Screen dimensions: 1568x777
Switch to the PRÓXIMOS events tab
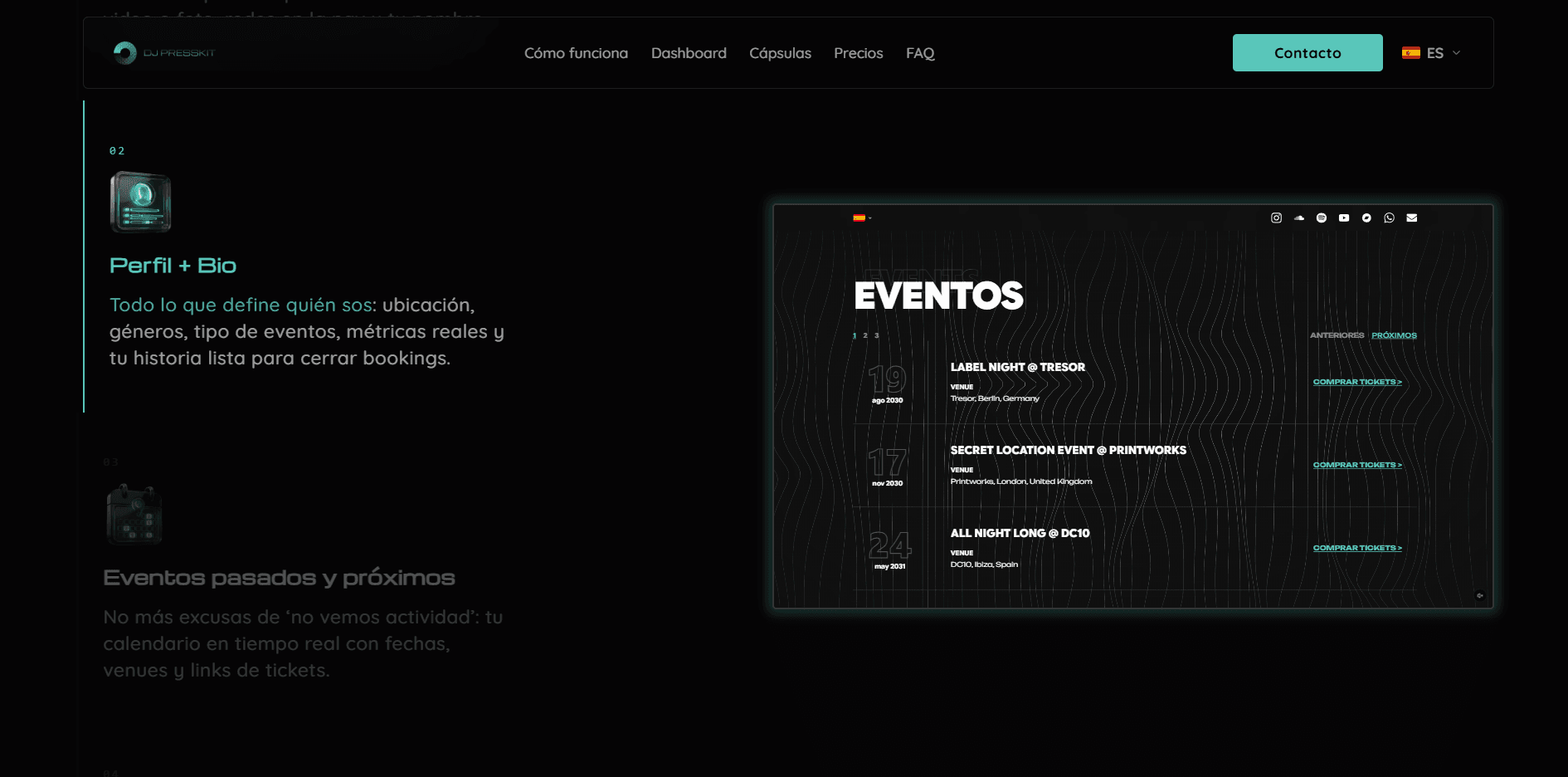point(1394,335)
